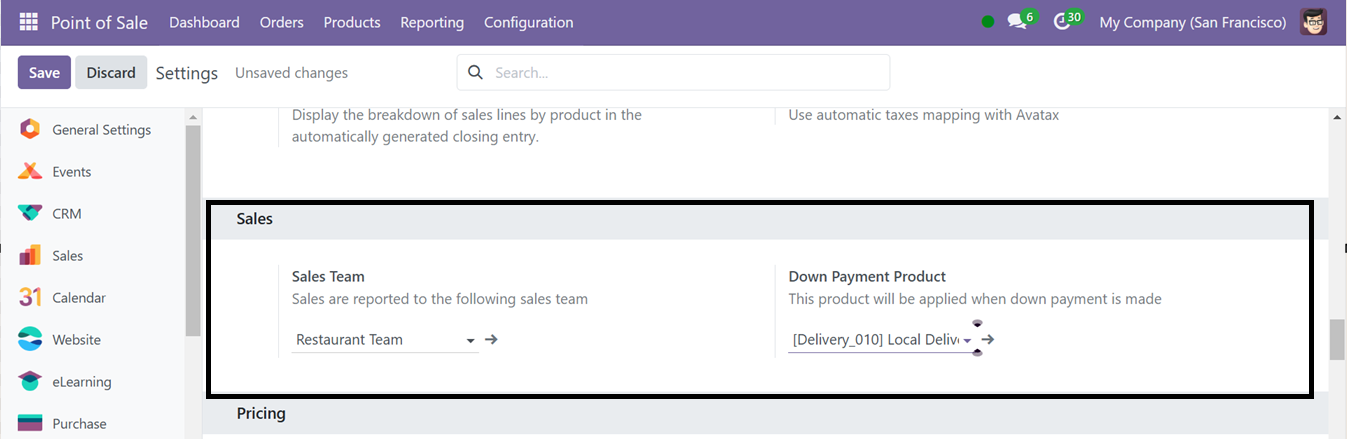Save the settings changes
1347x439 pixels.
[44, 72]
